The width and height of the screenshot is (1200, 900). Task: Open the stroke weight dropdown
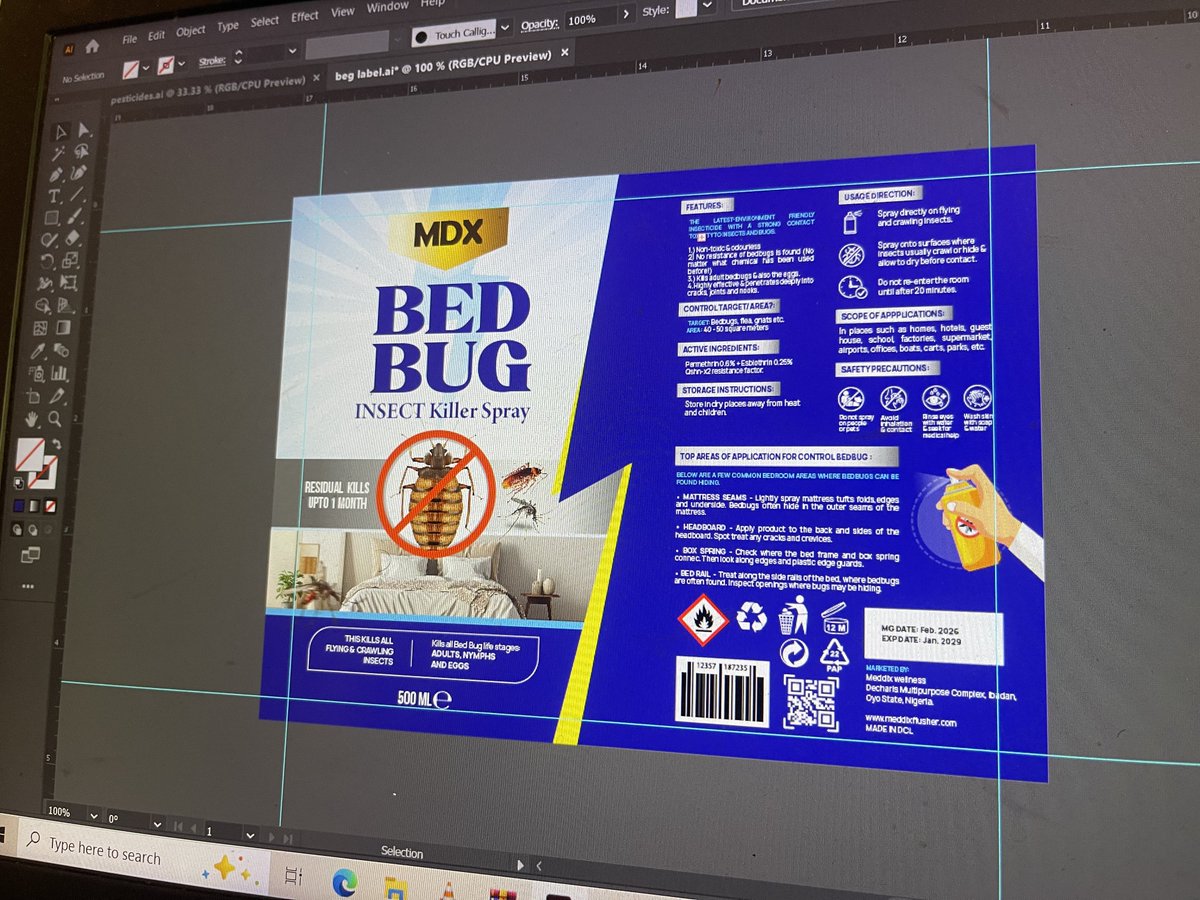pos(292,51)
